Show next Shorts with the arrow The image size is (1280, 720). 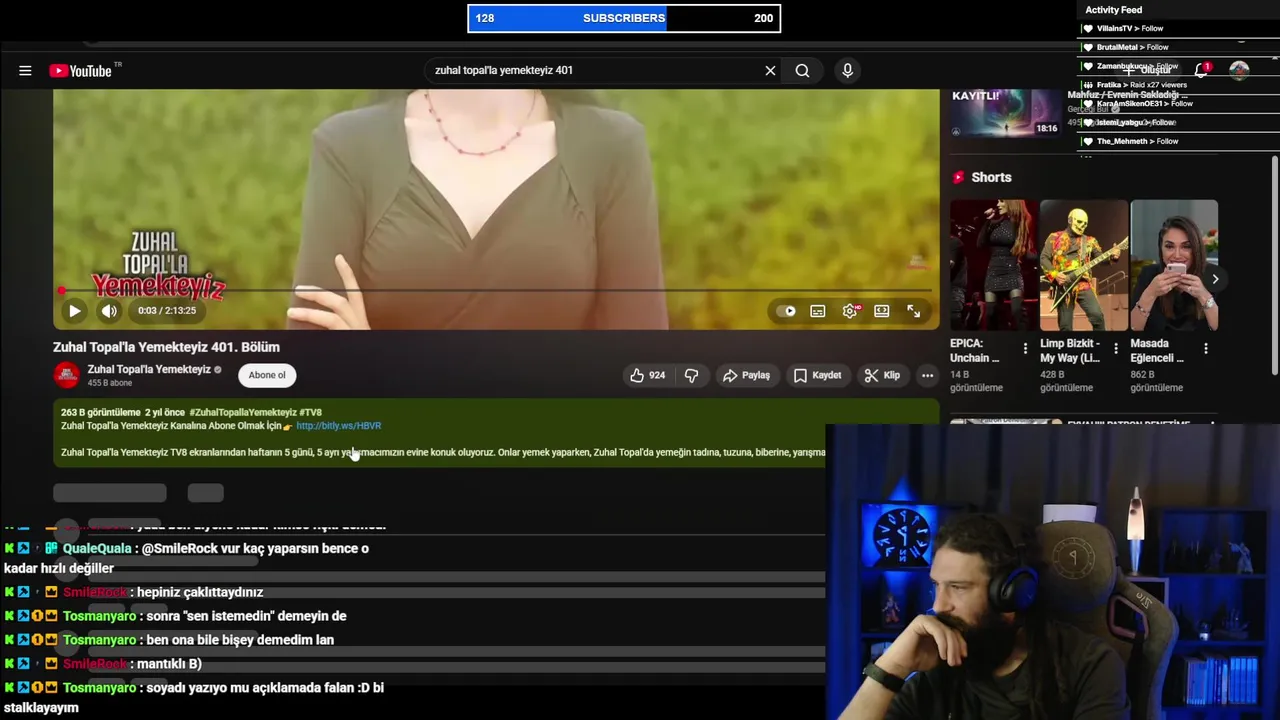[x=1215, y=279]
